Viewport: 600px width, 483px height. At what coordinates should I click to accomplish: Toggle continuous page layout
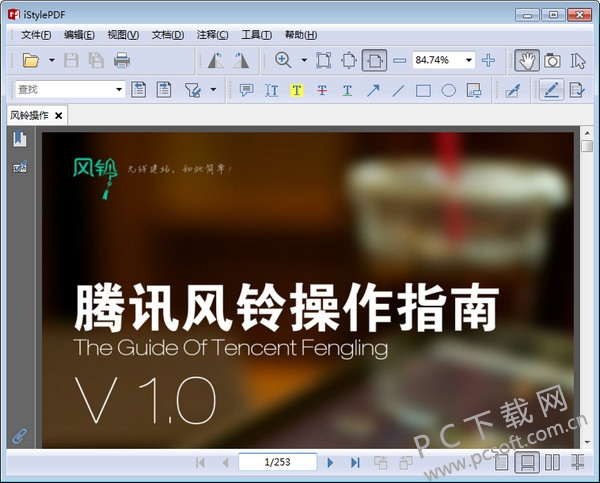click(527, 462)
